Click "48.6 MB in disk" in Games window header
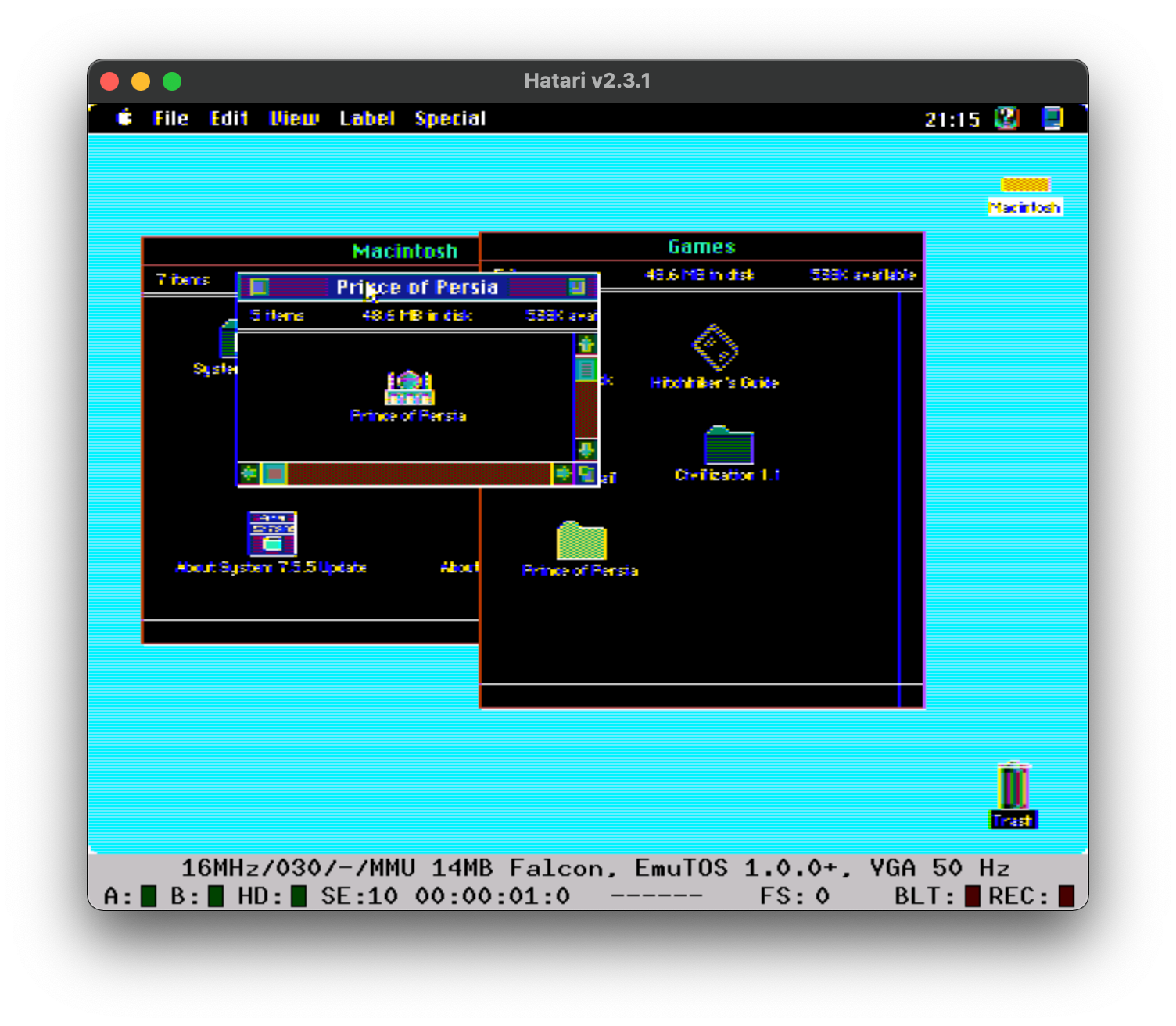 tap(699, 274)
